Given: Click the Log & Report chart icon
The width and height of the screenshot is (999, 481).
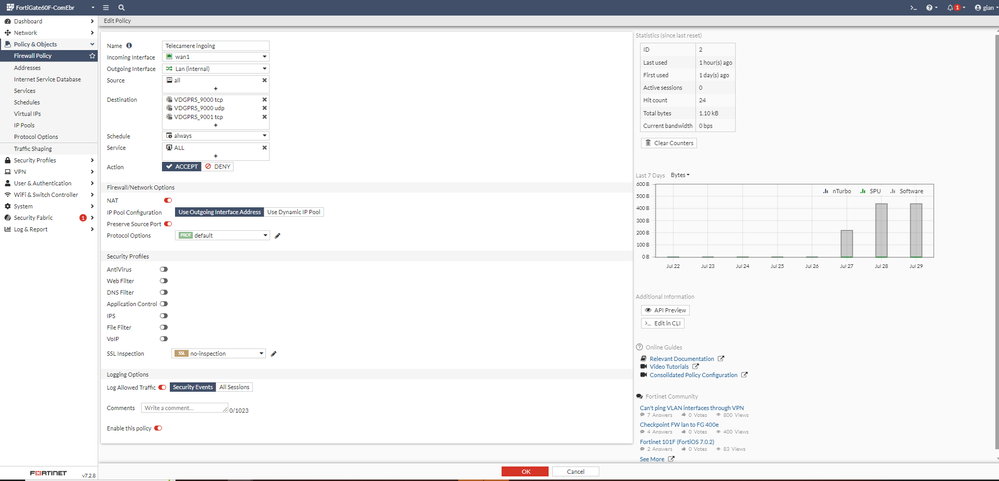Looking at the screenshot, I should pos(8,229).
